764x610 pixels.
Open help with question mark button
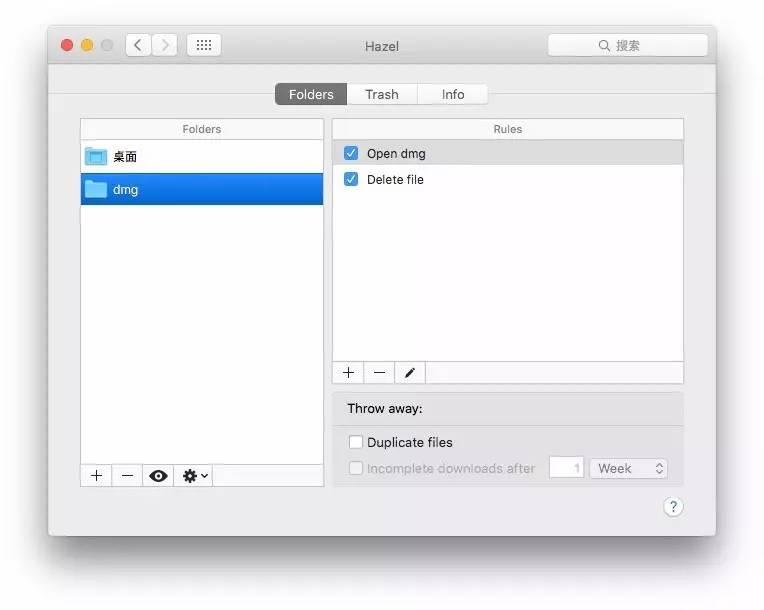click(x=673, y=507)
